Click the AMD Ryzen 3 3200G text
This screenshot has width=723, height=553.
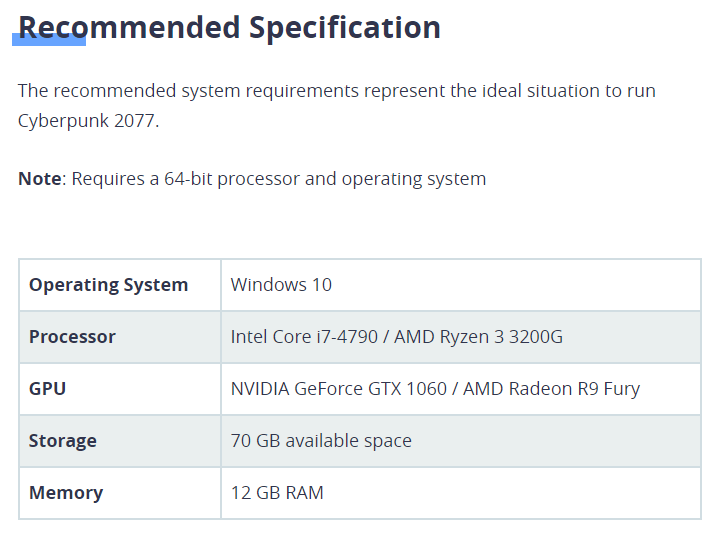click(478, 337)
